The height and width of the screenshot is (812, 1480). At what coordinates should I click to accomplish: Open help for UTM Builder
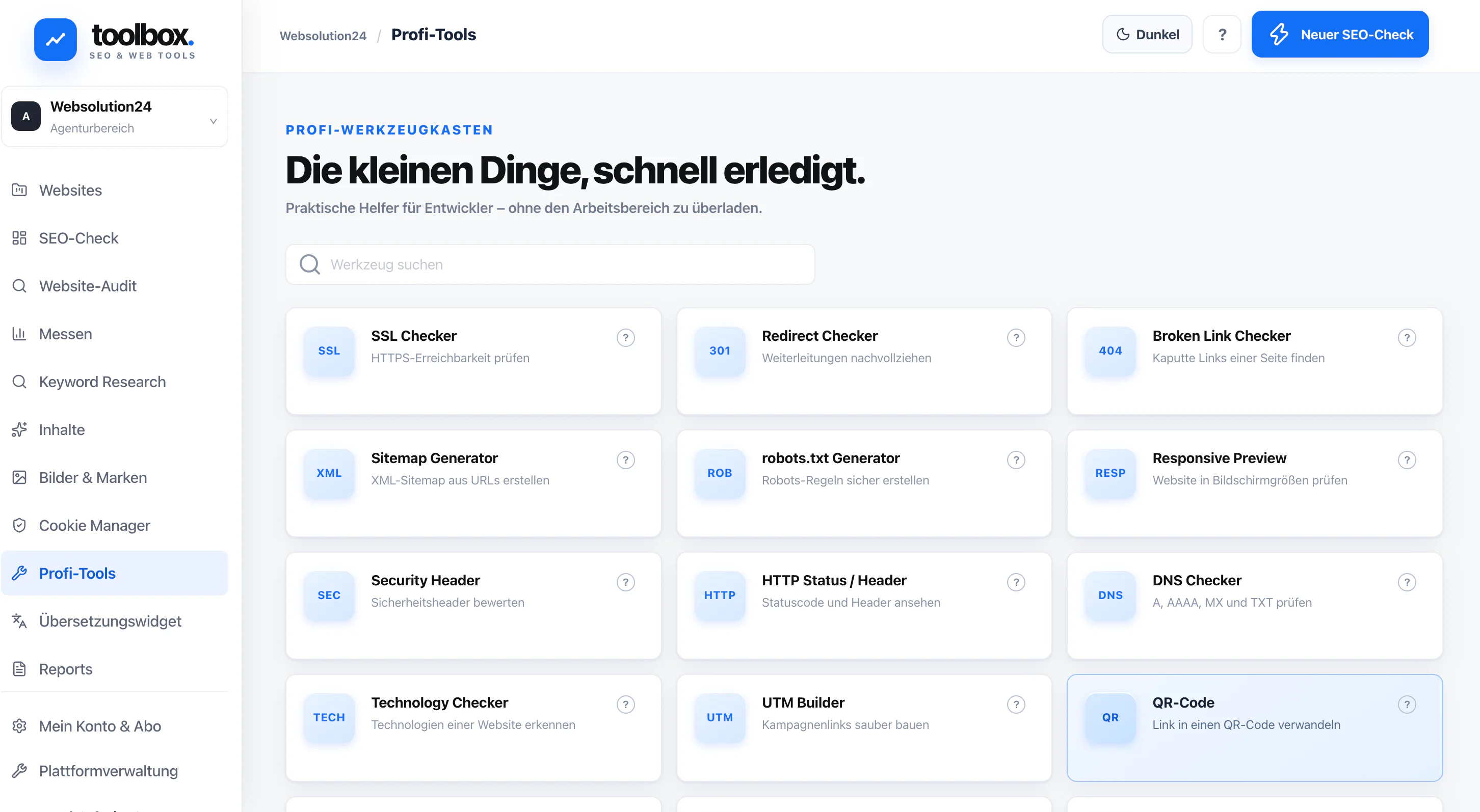click(x=1016, y=705)
